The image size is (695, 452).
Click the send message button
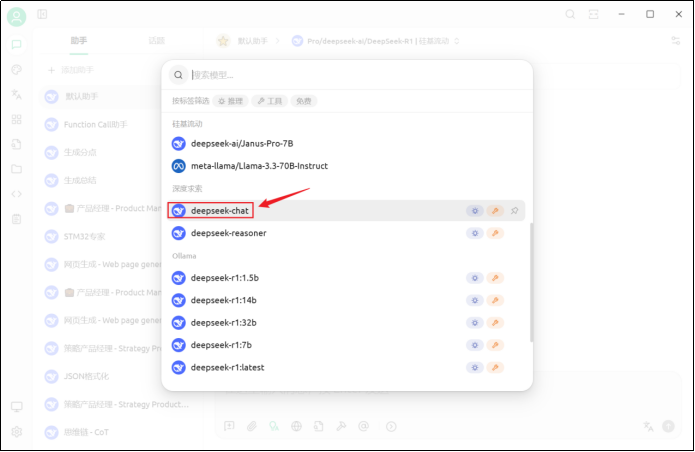coord(668,426)
